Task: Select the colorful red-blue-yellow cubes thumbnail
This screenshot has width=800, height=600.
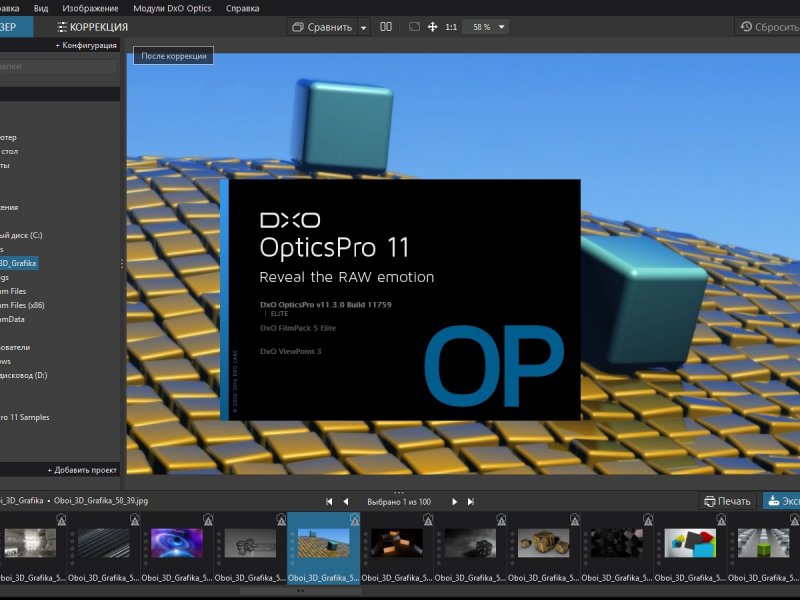Action: [690, 543]
